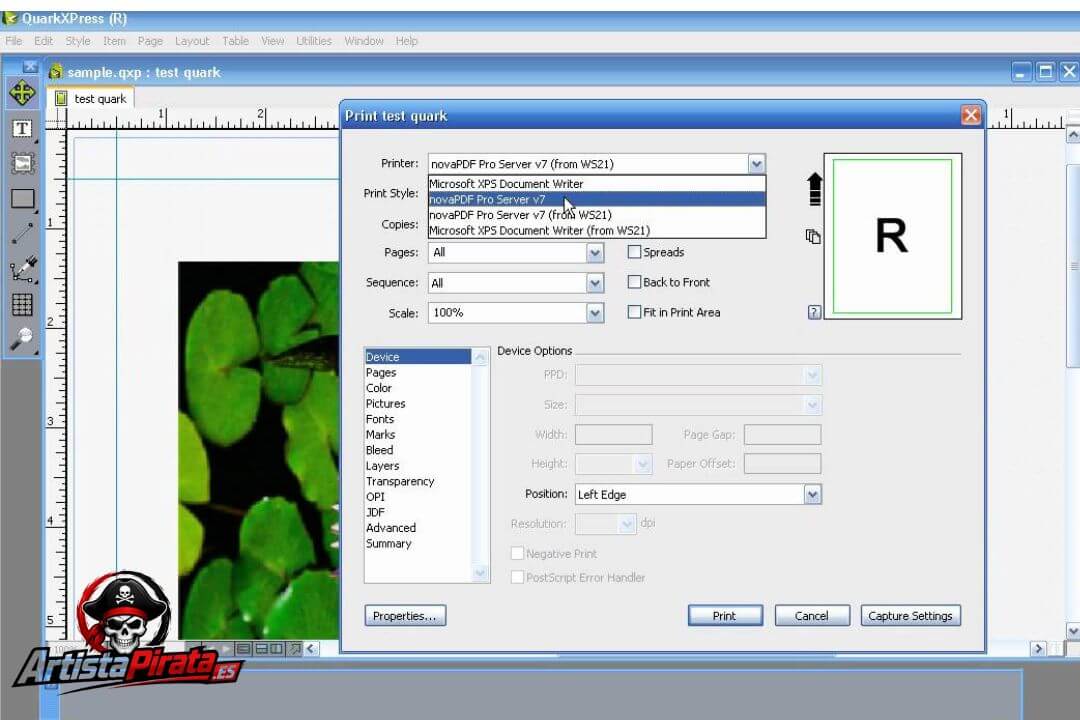Close the Print test quark dialog
The height and width of the screenshot is (720, 1080).
coord(970,115)
